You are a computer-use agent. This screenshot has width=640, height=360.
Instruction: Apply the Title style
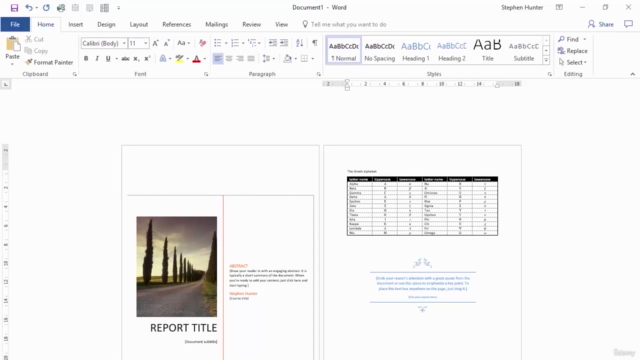(488, 51)
